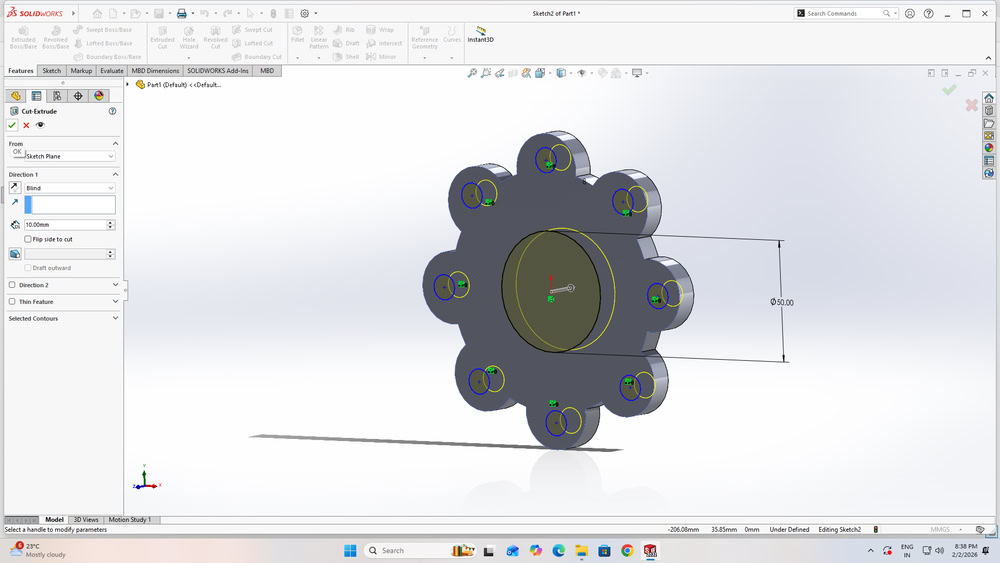The width and height of the screenshot is (1000, 563).
Task: Open Dynamic Annotation Views icon
Action: pyautogui.click(x=526, y=73)
